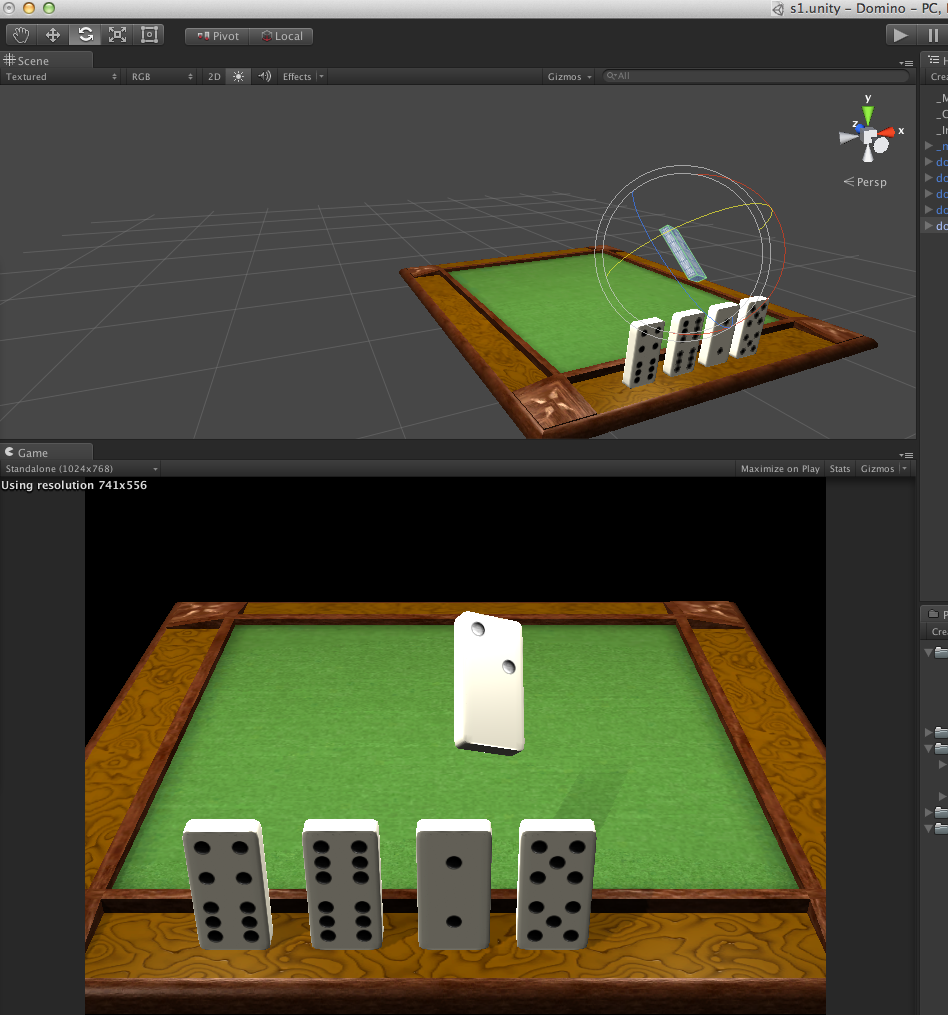Toggle 2D view mode
The width and height of the screenshot is (948, 1015).
(213, 76)
